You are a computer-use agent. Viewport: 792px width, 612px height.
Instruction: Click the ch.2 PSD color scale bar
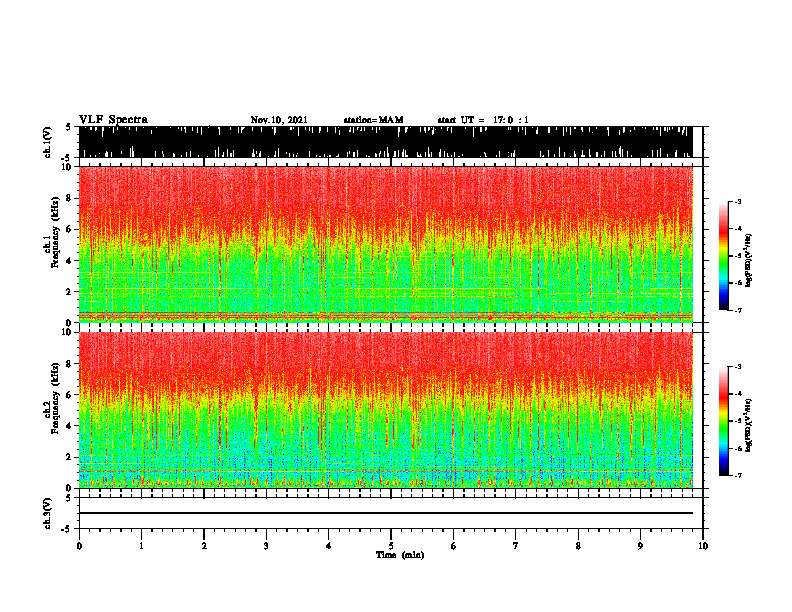[723, 421]
